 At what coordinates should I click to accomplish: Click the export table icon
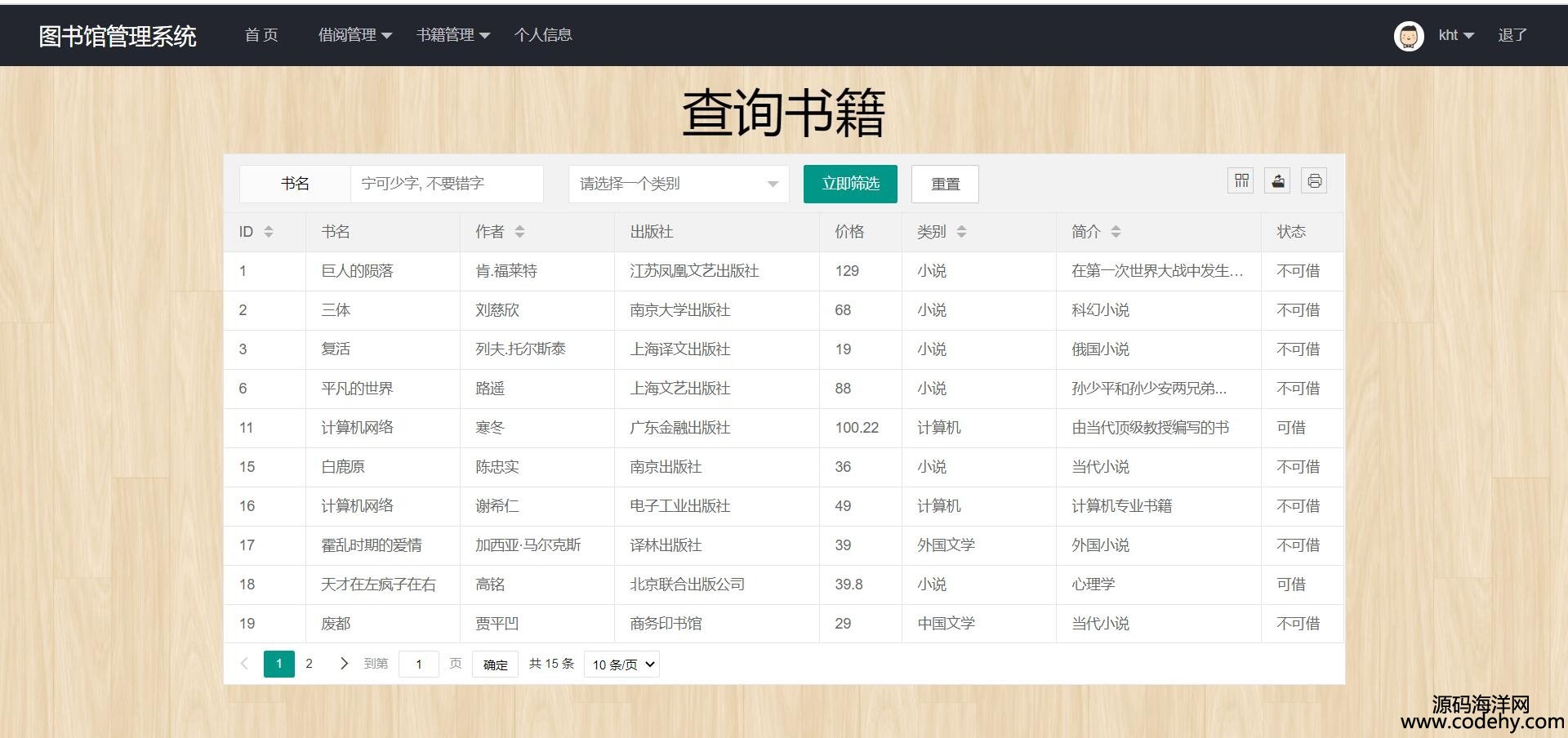tap(1278, 181)
